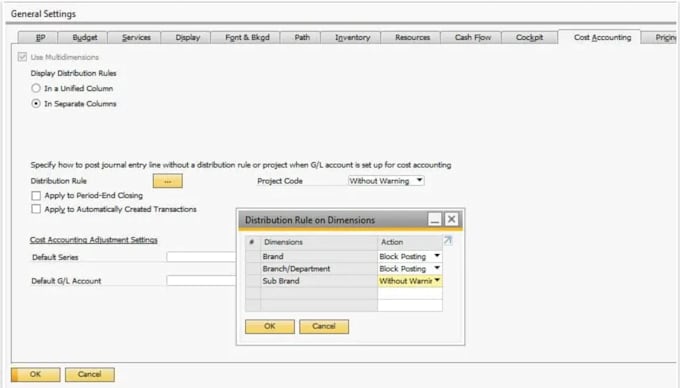Select the Brand dimension cell
680x388 pixels.
(x=319, y=257)
